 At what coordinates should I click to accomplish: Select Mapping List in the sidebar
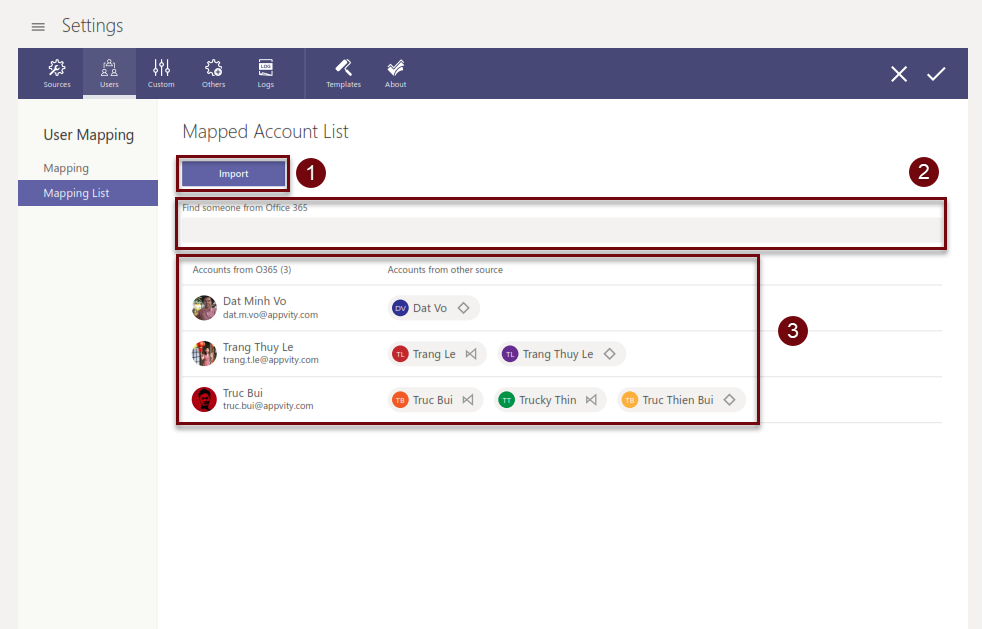[x=76, y=193]
